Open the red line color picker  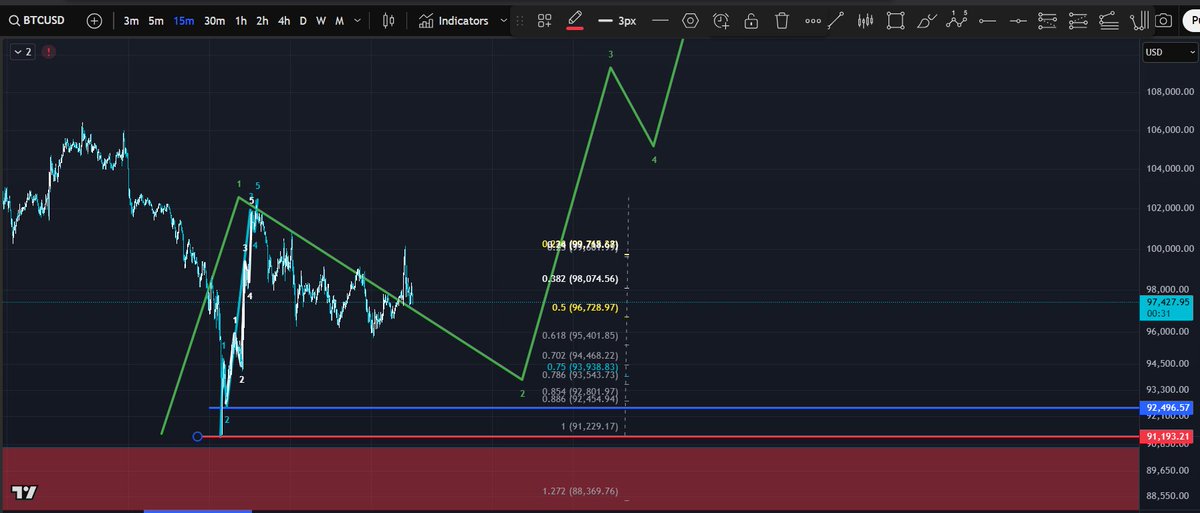pos(575,20)
